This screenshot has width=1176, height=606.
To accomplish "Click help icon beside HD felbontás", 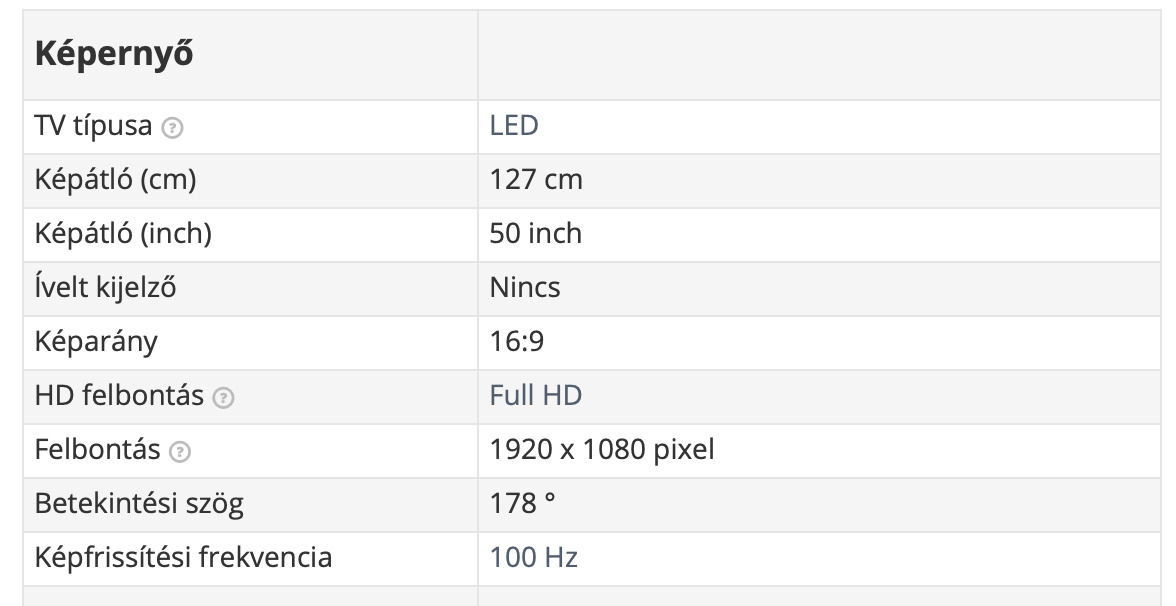I will 225,398.
